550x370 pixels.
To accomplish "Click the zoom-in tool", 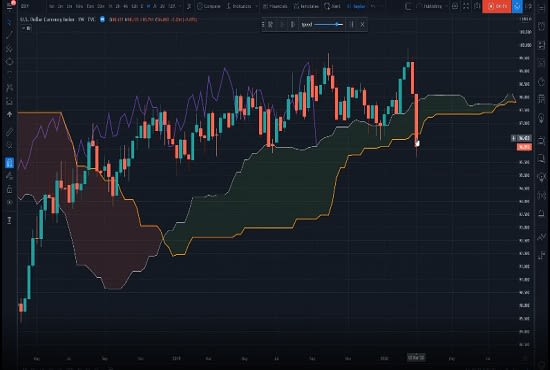I will point(9,145).
